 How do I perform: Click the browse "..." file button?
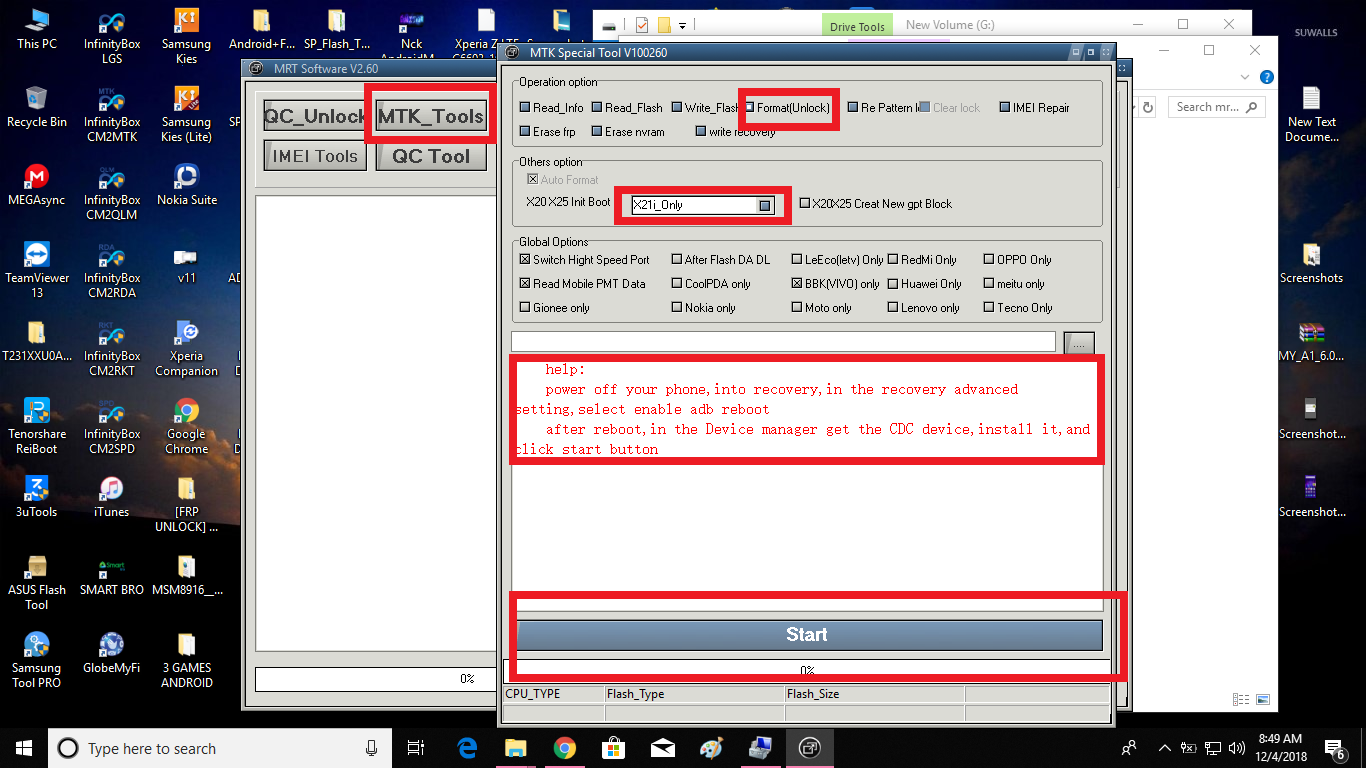pos(1079,343)
